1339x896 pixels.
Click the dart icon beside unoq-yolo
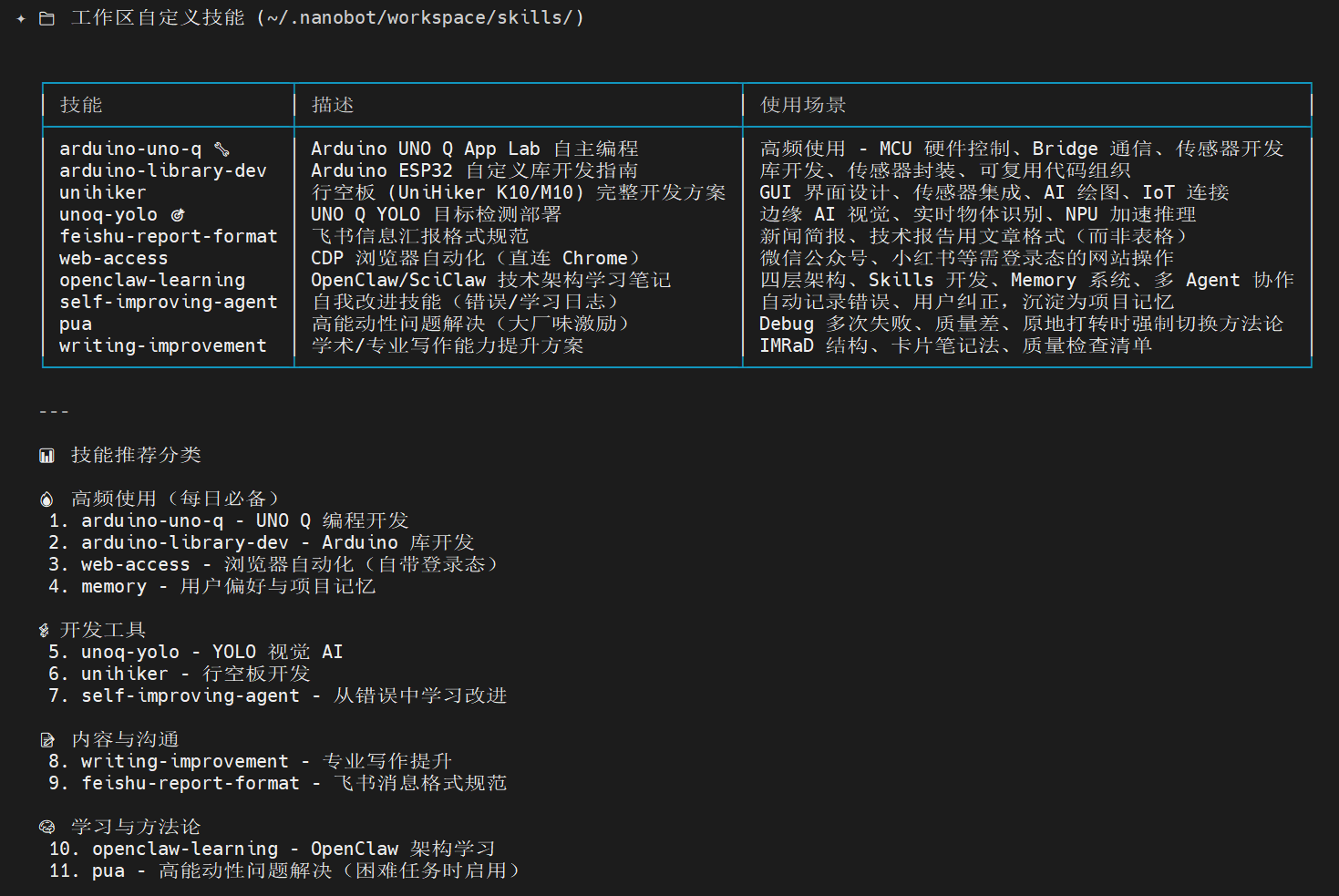coord(177,213)
